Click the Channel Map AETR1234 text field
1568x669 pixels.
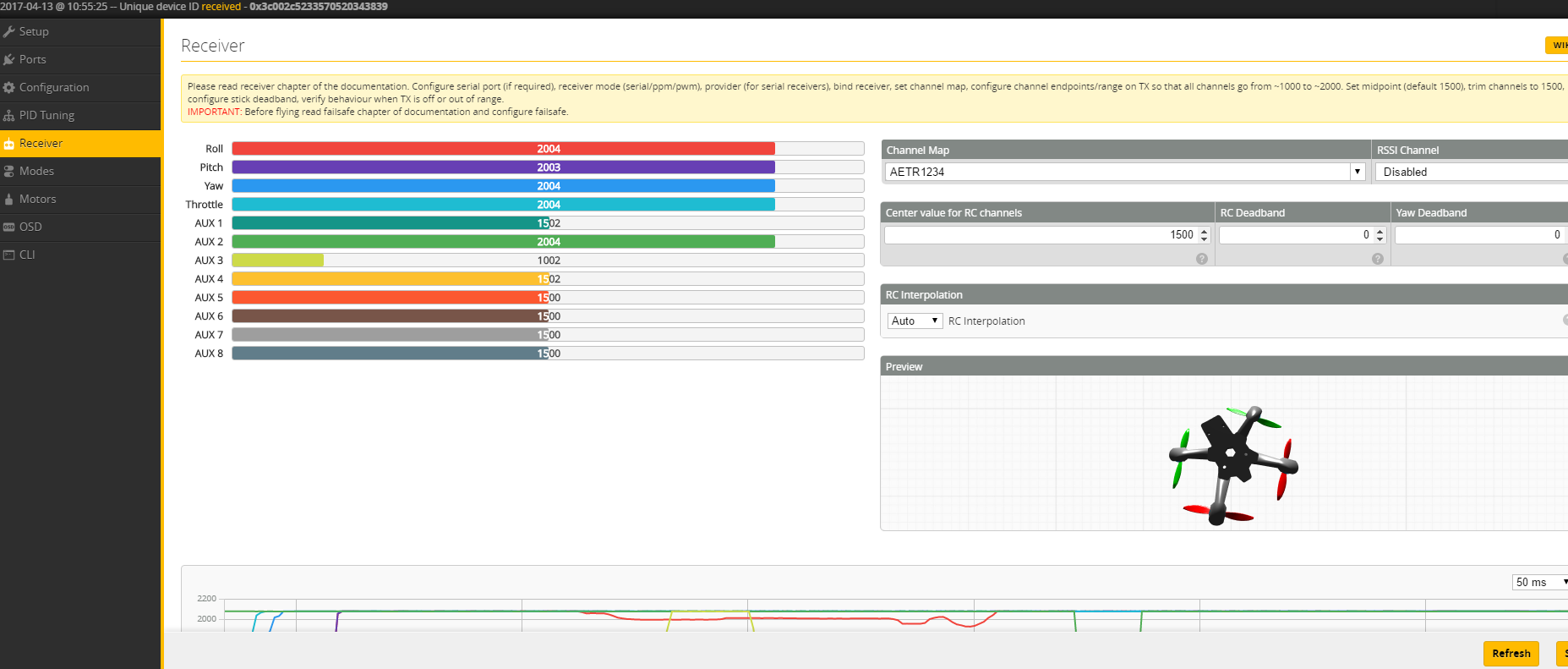(1117, 172)
